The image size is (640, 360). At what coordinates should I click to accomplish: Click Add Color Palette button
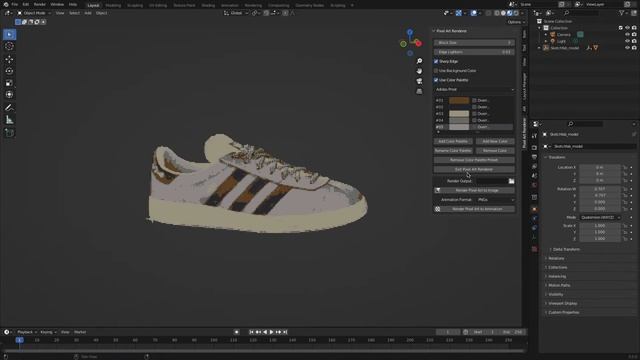click(x=453, y=141)
